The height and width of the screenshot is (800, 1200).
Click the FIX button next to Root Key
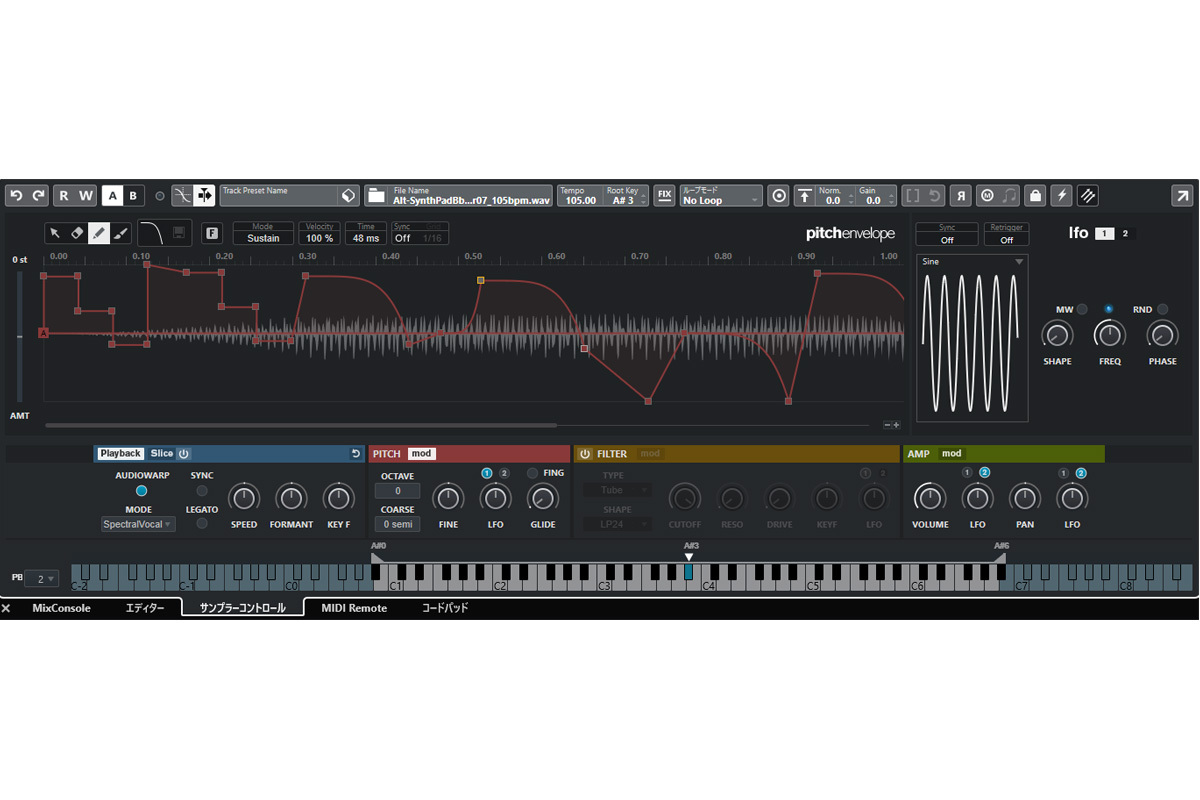(x=663, y=195)
